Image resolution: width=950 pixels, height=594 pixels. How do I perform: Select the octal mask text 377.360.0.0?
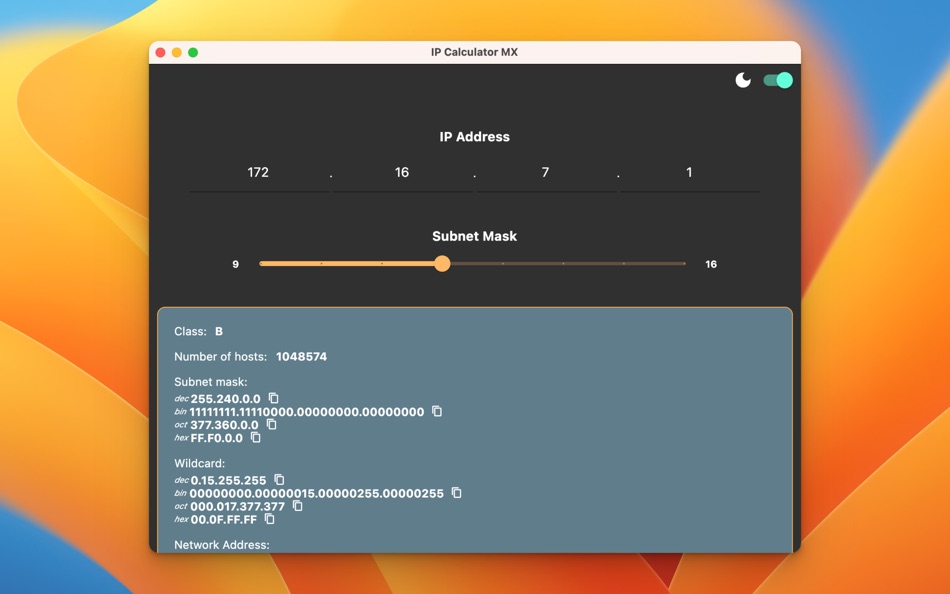(x=224, y=425)
